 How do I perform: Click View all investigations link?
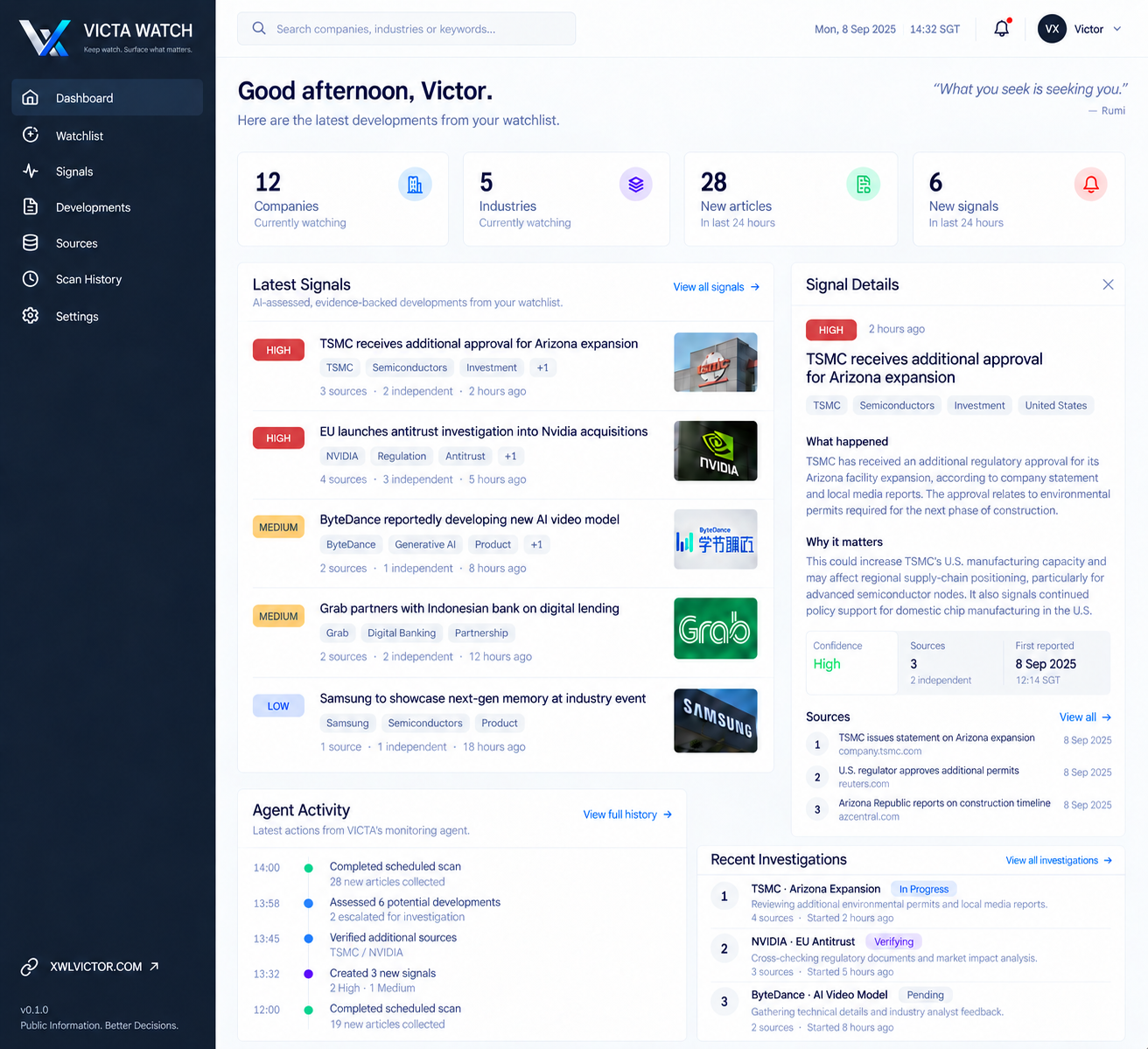coord(1059,860)
